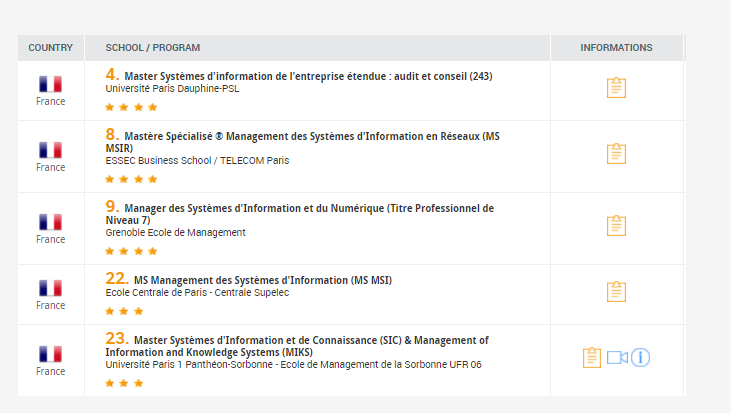Click Grenoble Ecole de Management clipboard icon
This screenshot has height=413, width=731.
[x=616, y=226]
